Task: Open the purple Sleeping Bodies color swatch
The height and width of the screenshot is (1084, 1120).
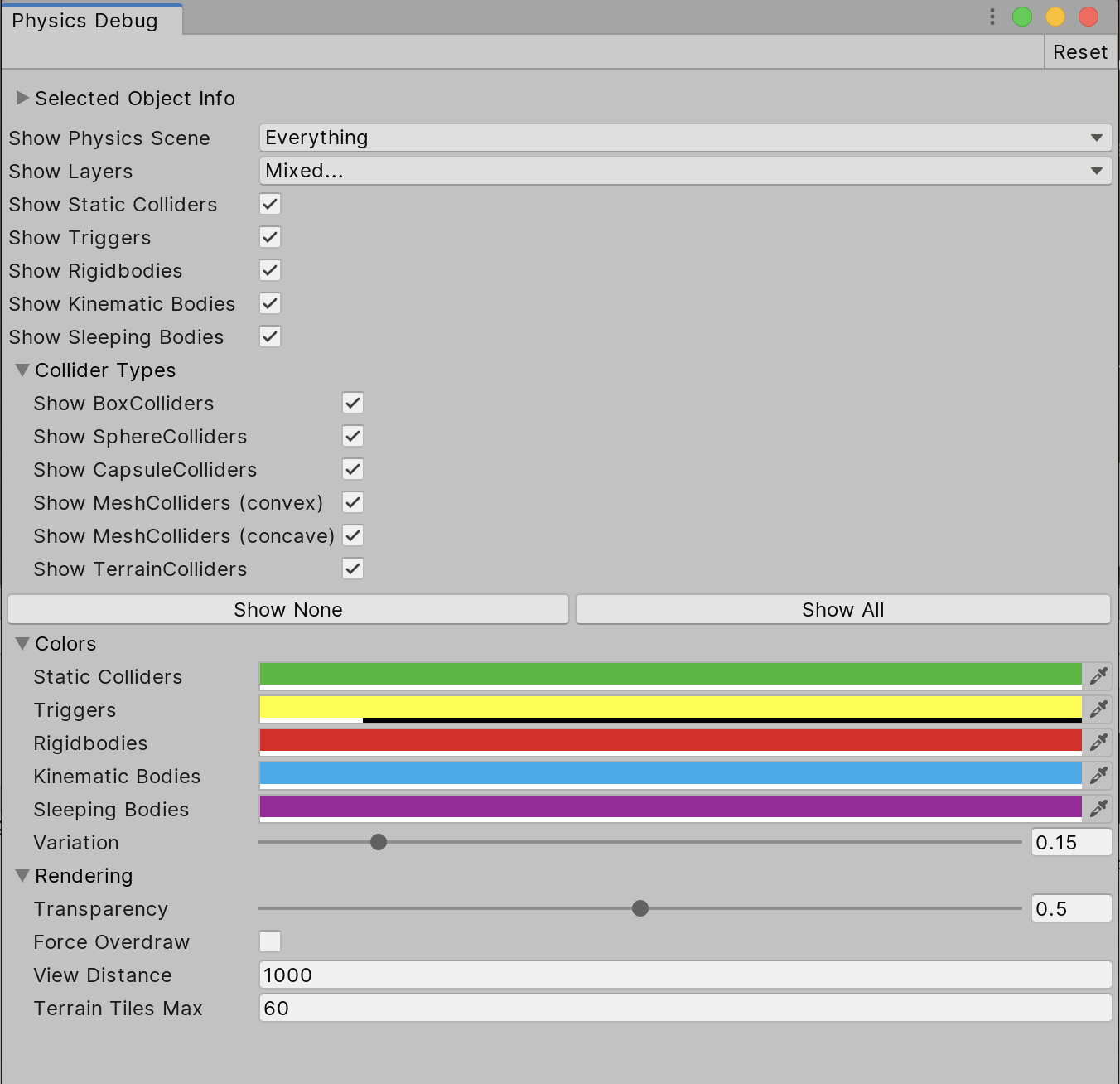Action: point(671,809)
